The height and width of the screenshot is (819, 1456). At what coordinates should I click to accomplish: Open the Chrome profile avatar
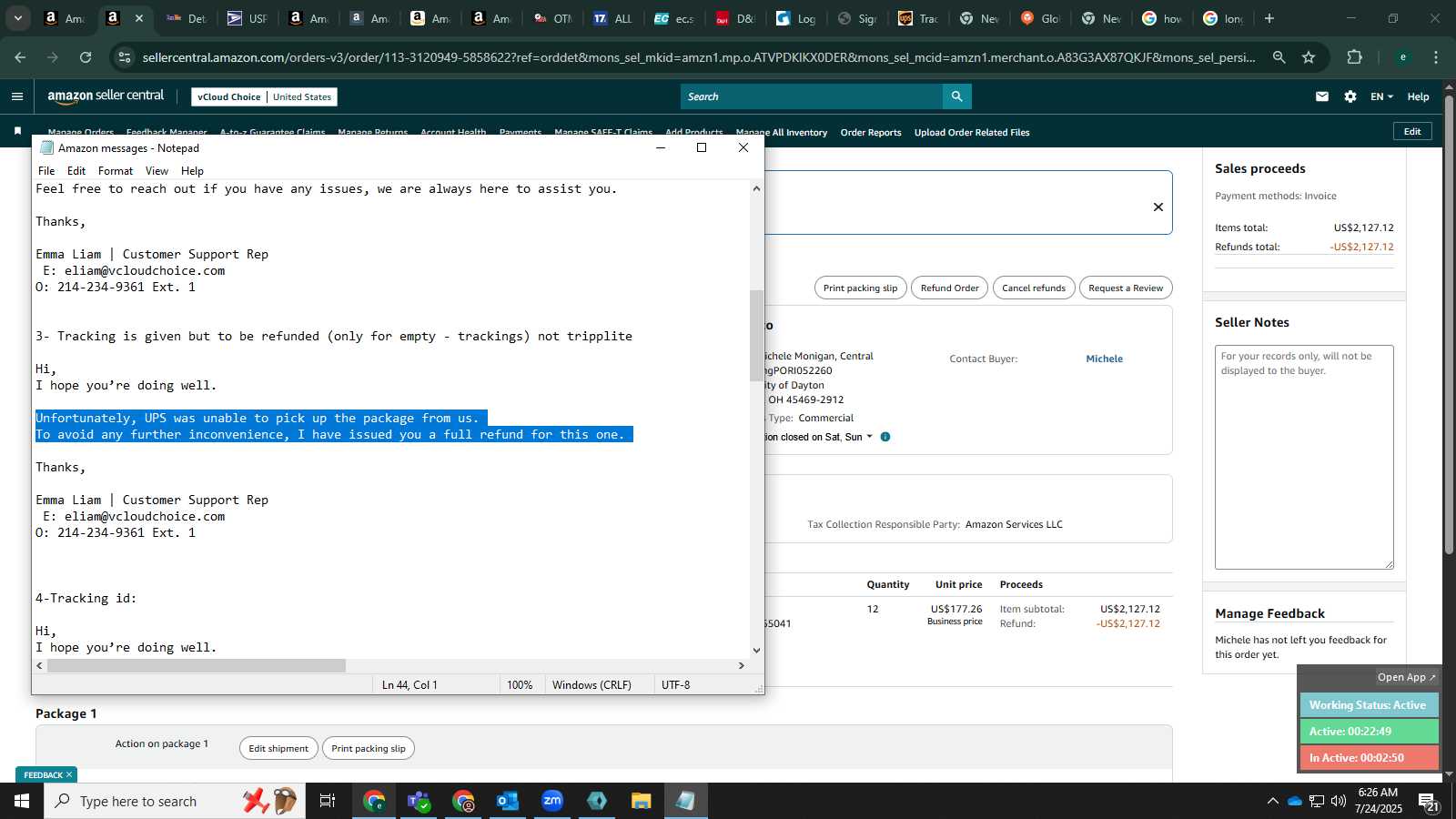tap(1403, 57)
